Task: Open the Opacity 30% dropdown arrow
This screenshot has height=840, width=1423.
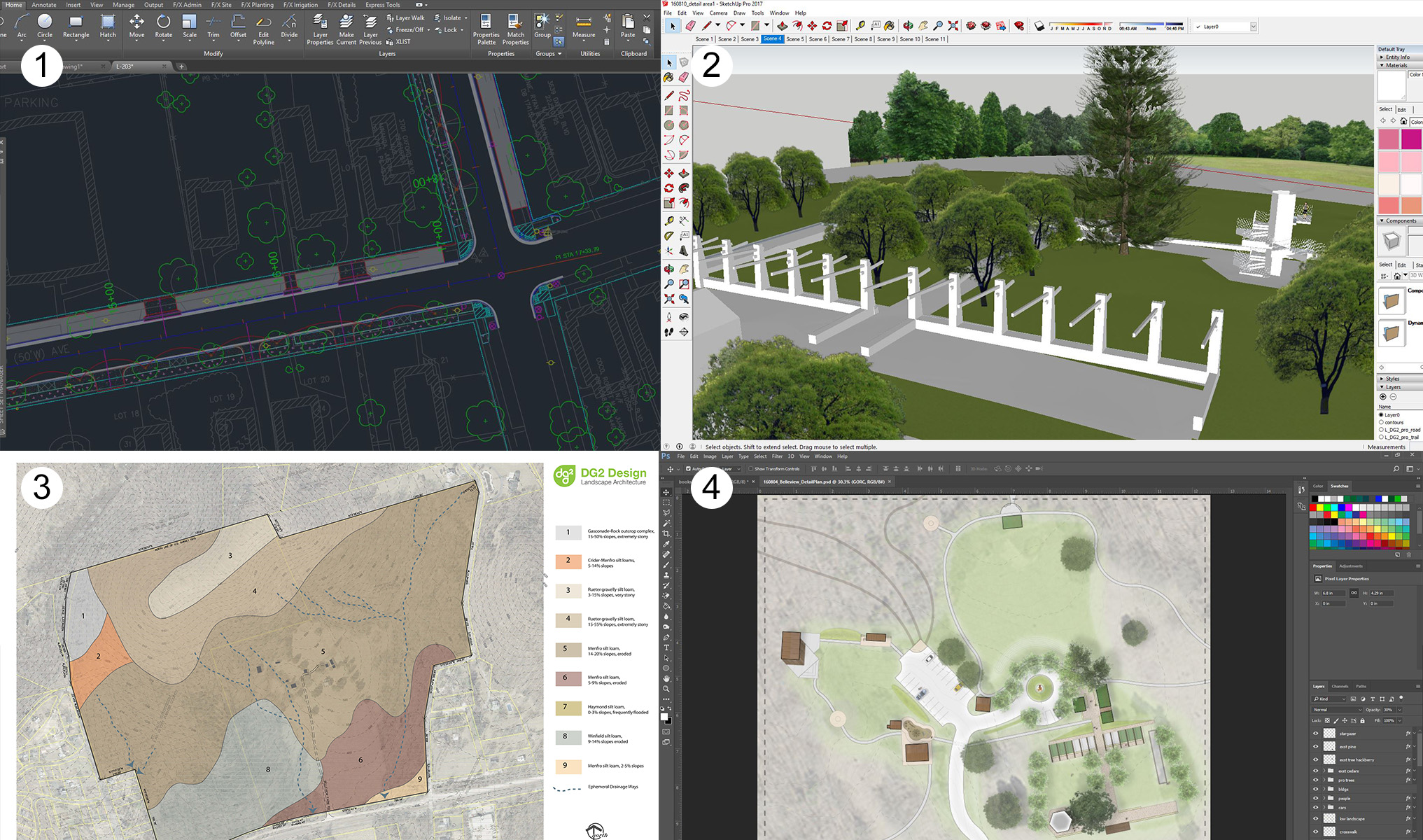Action: (1399, 710)
